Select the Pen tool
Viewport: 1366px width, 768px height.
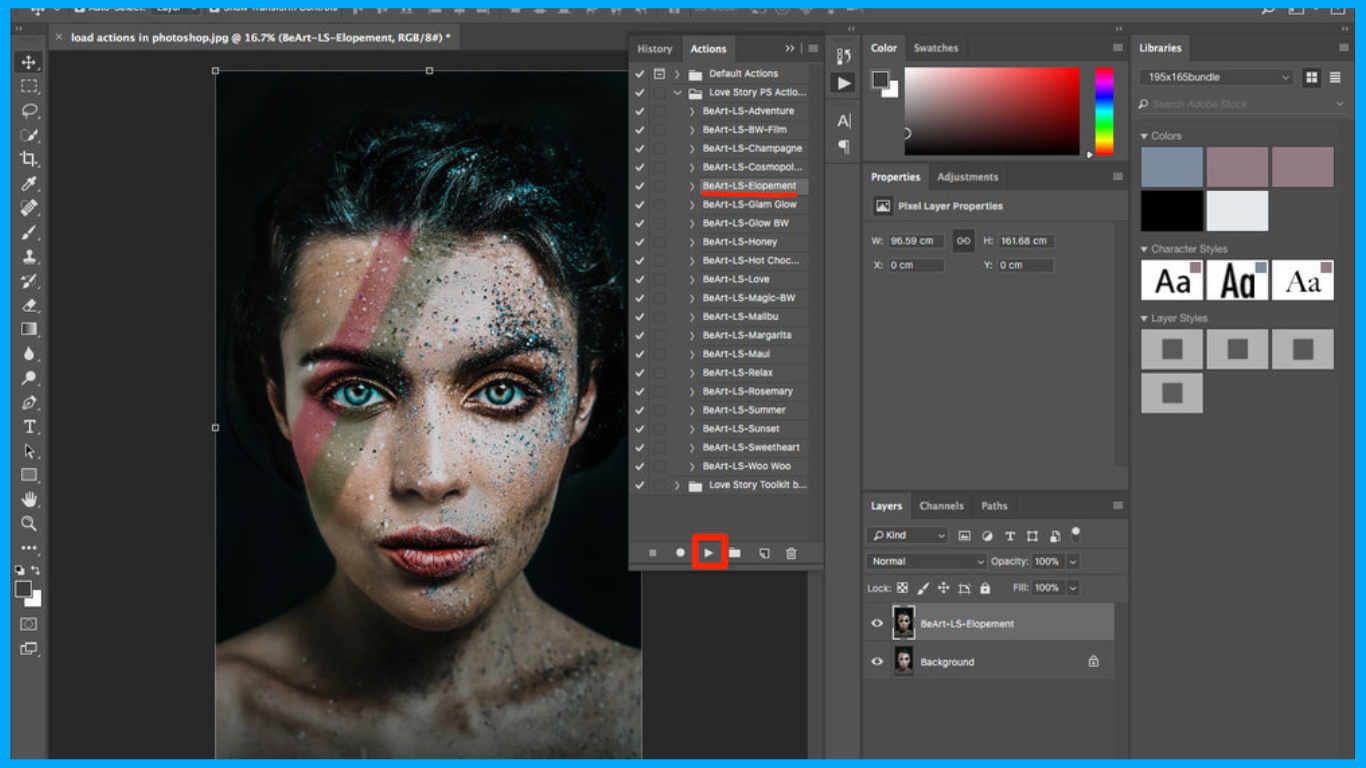[29, 402]
